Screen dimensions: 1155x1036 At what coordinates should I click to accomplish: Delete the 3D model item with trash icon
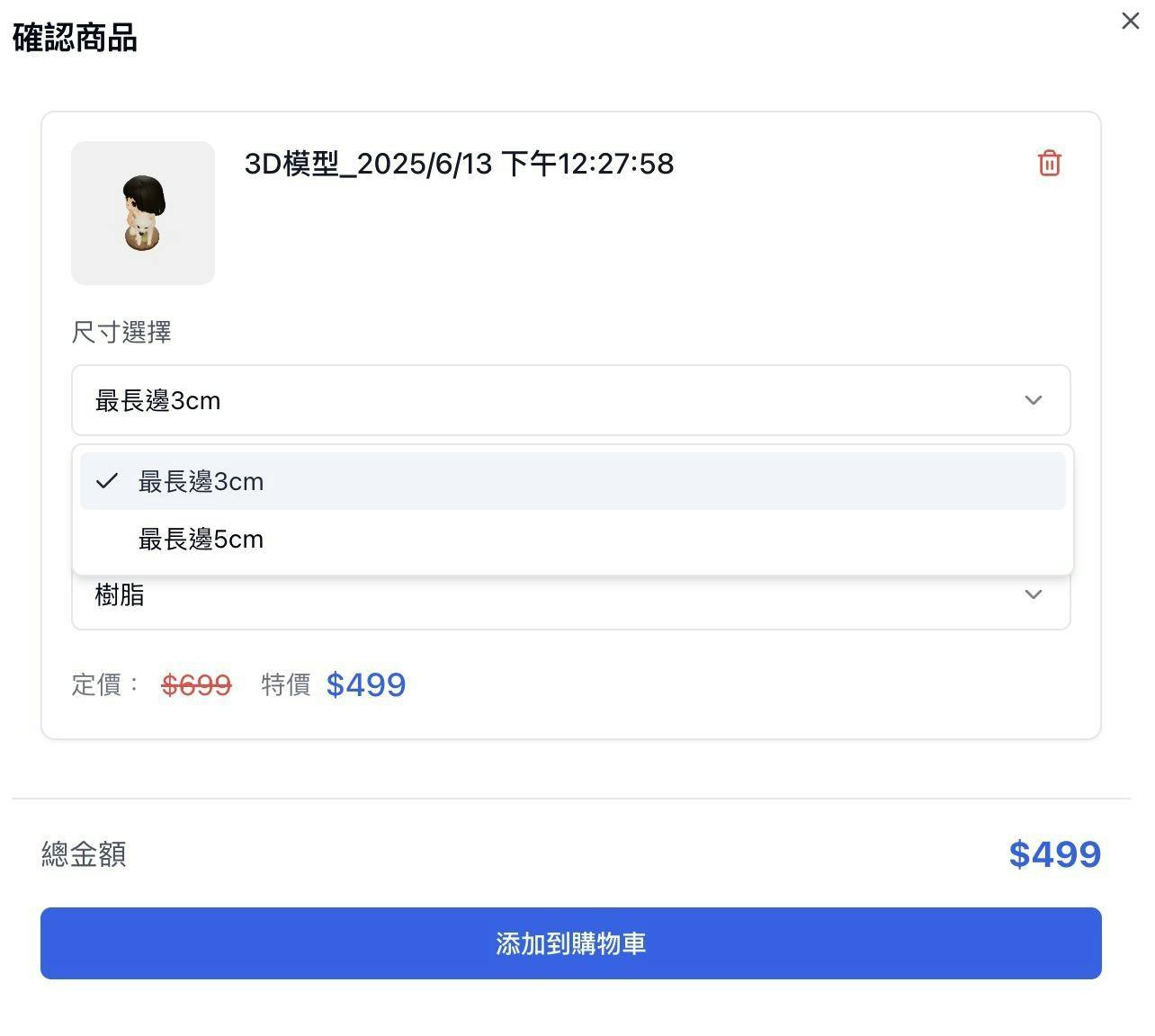(1049, 164)
